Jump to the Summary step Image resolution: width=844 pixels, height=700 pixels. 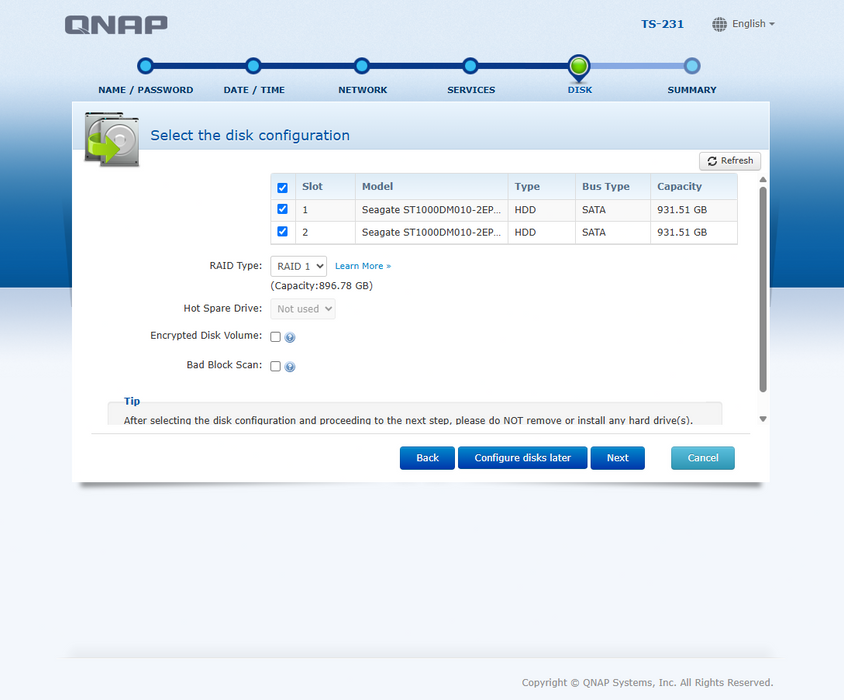[x=692, y=66]
